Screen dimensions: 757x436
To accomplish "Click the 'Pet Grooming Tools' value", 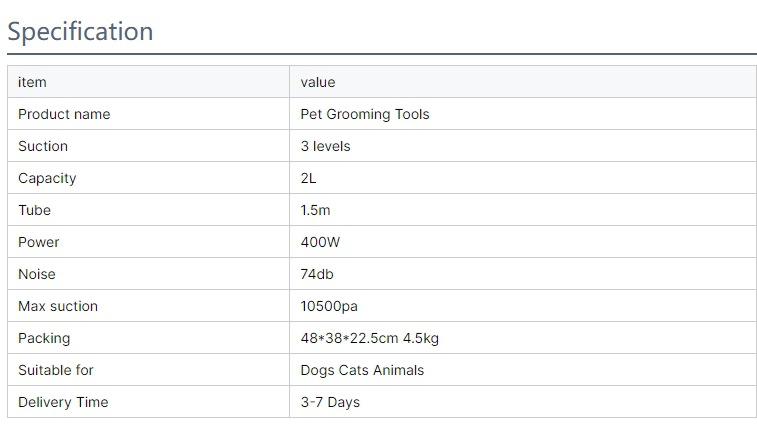I will [x=365, y=114].
